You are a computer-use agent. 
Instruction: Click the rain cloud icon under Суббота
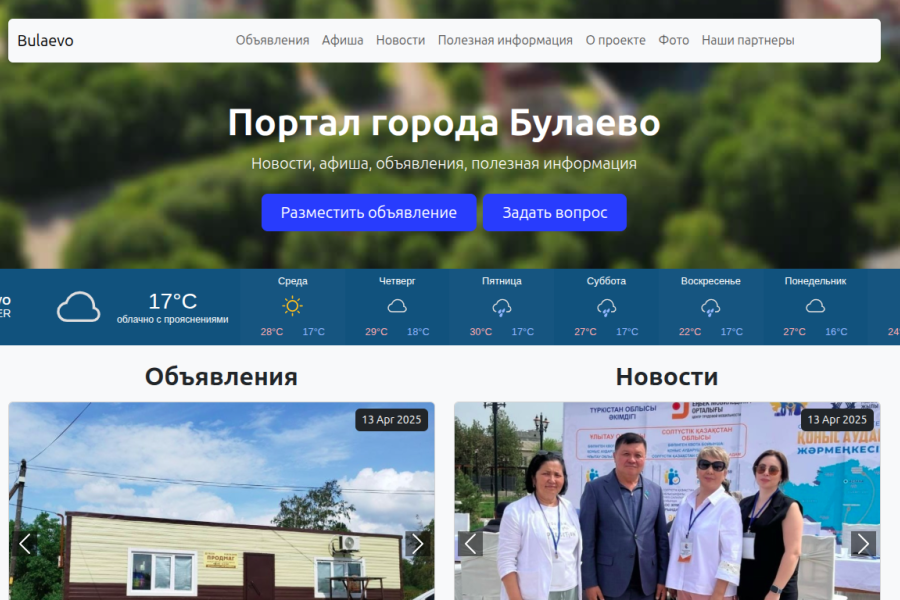(x=606, y=307)
